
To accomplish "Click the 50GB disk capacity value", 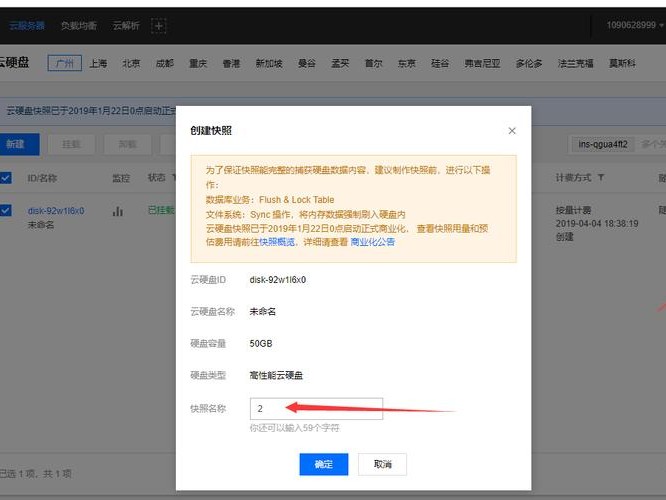I will click(x=261, y=343).
